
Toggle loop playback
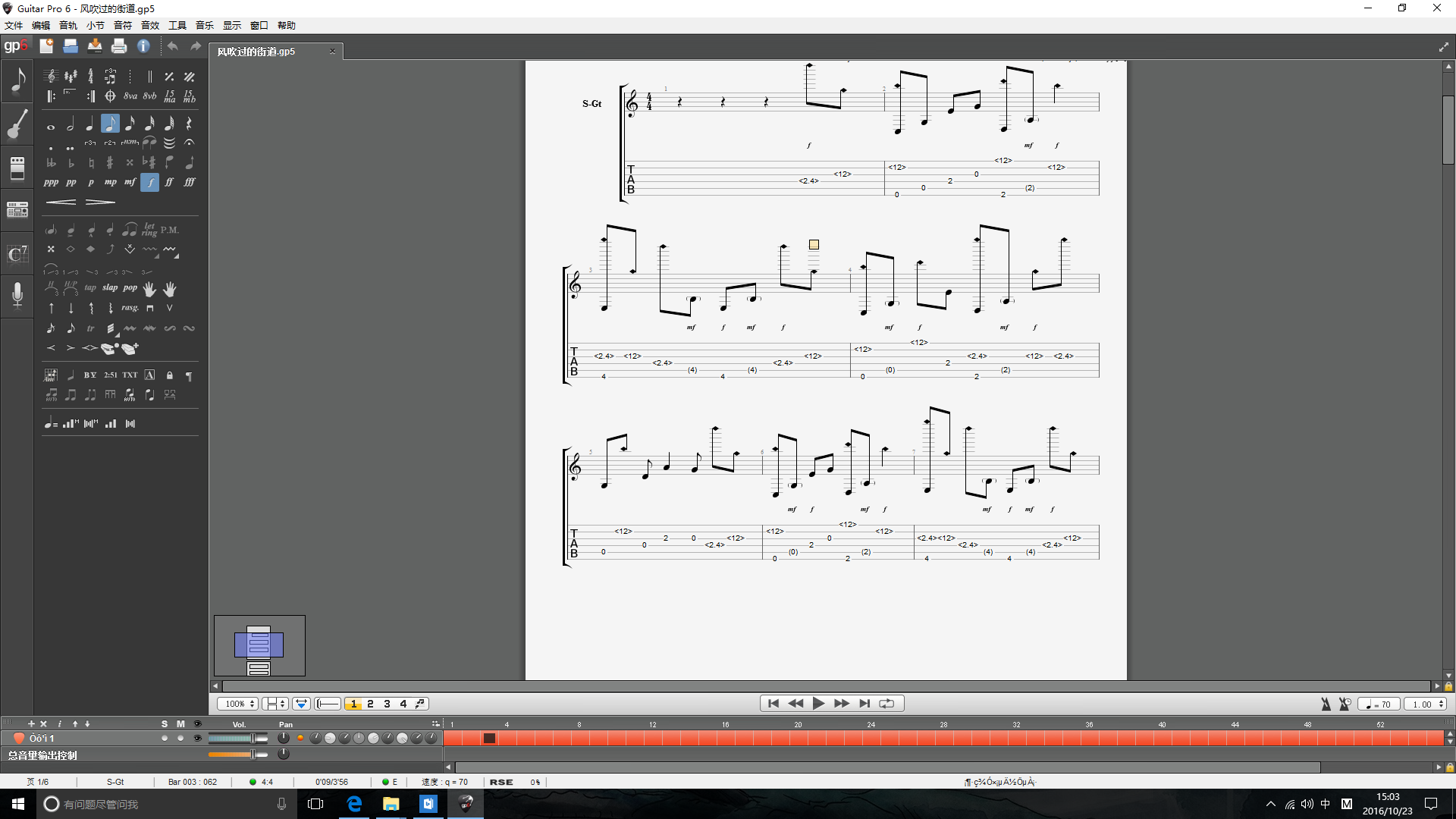(886, 704)
